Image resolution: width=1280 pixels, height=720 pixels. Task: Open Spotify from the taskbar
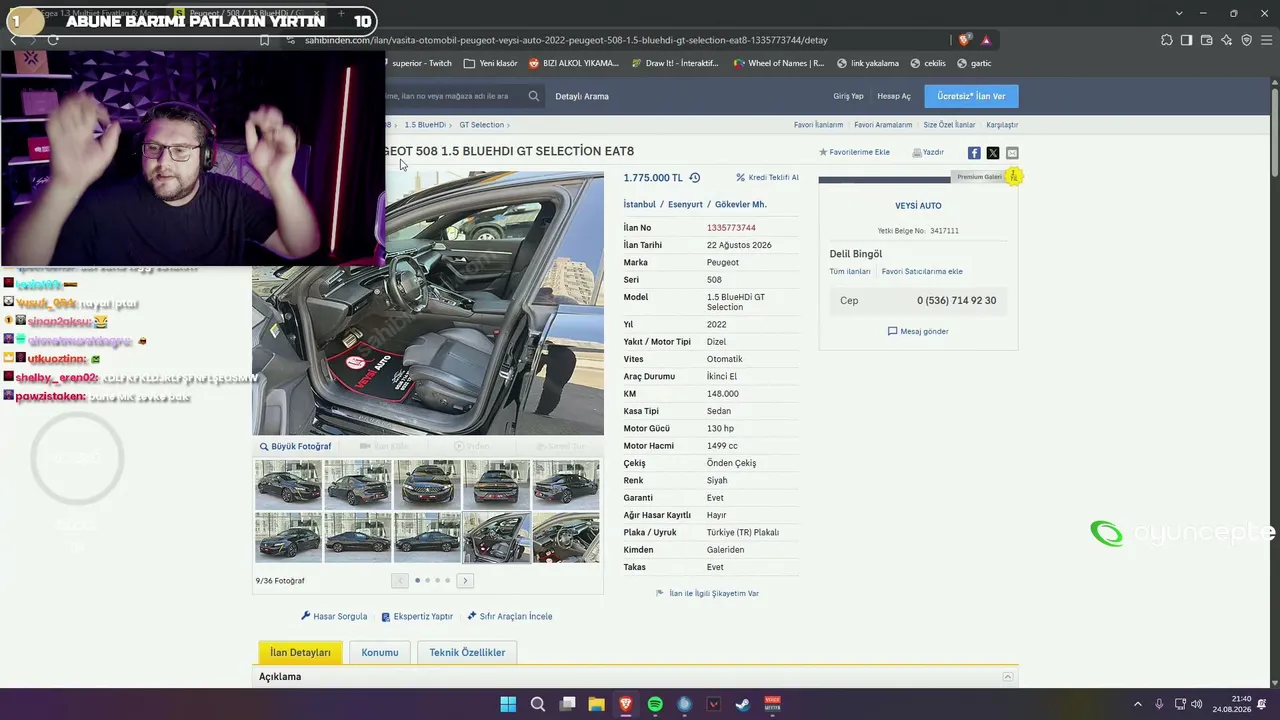655,704
